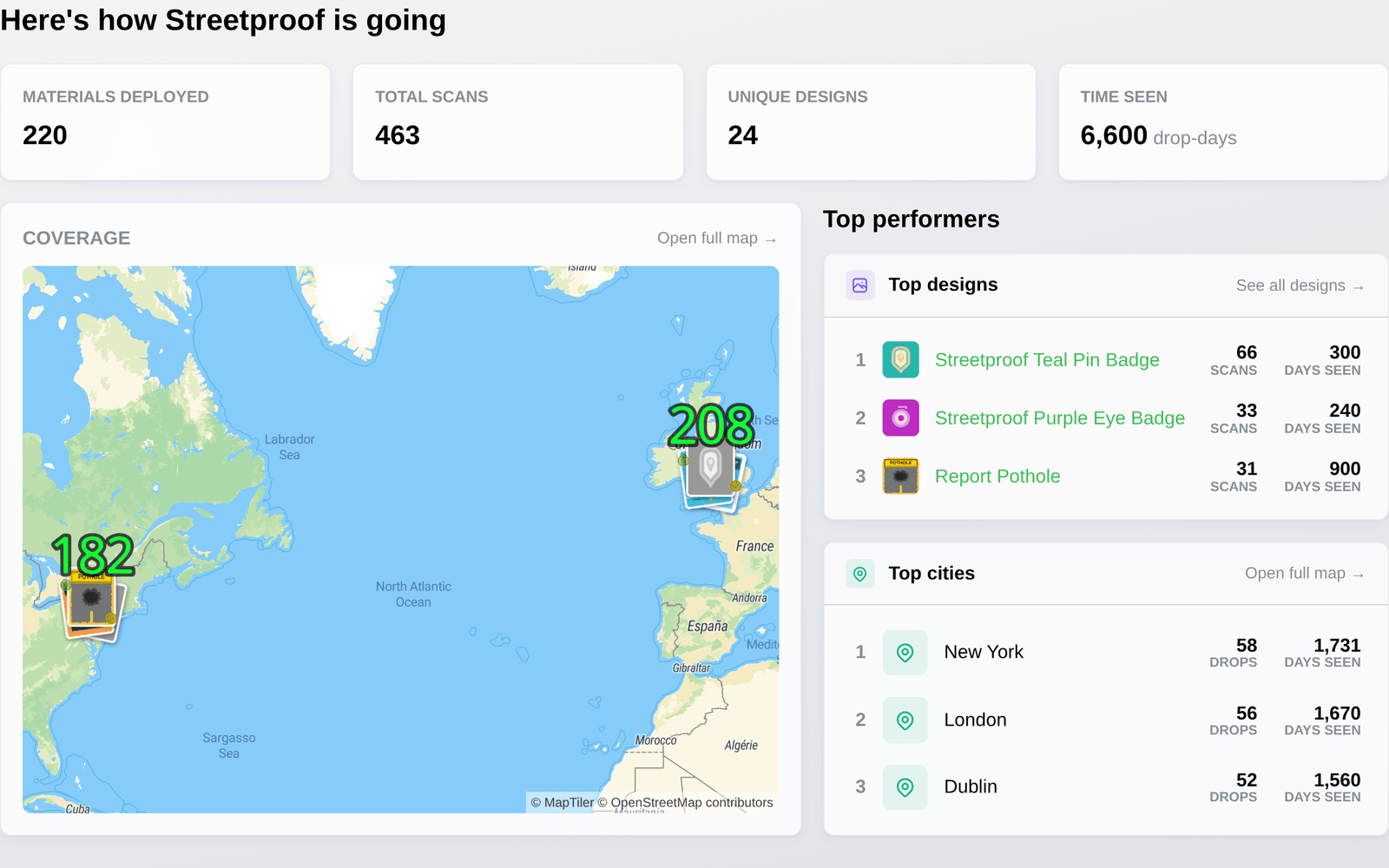Screen dimensions: 1389x868
Task: Click the Top designs image icon
Action: point(860,285)
